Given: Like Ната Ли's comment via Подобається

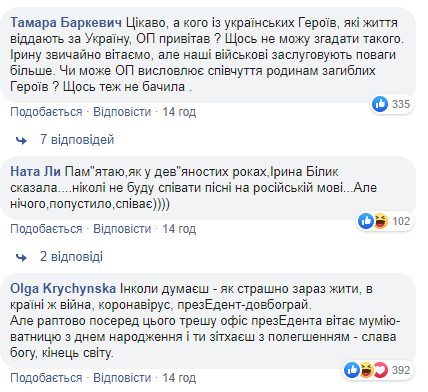Looking at the screenshot, I should 46,229.
